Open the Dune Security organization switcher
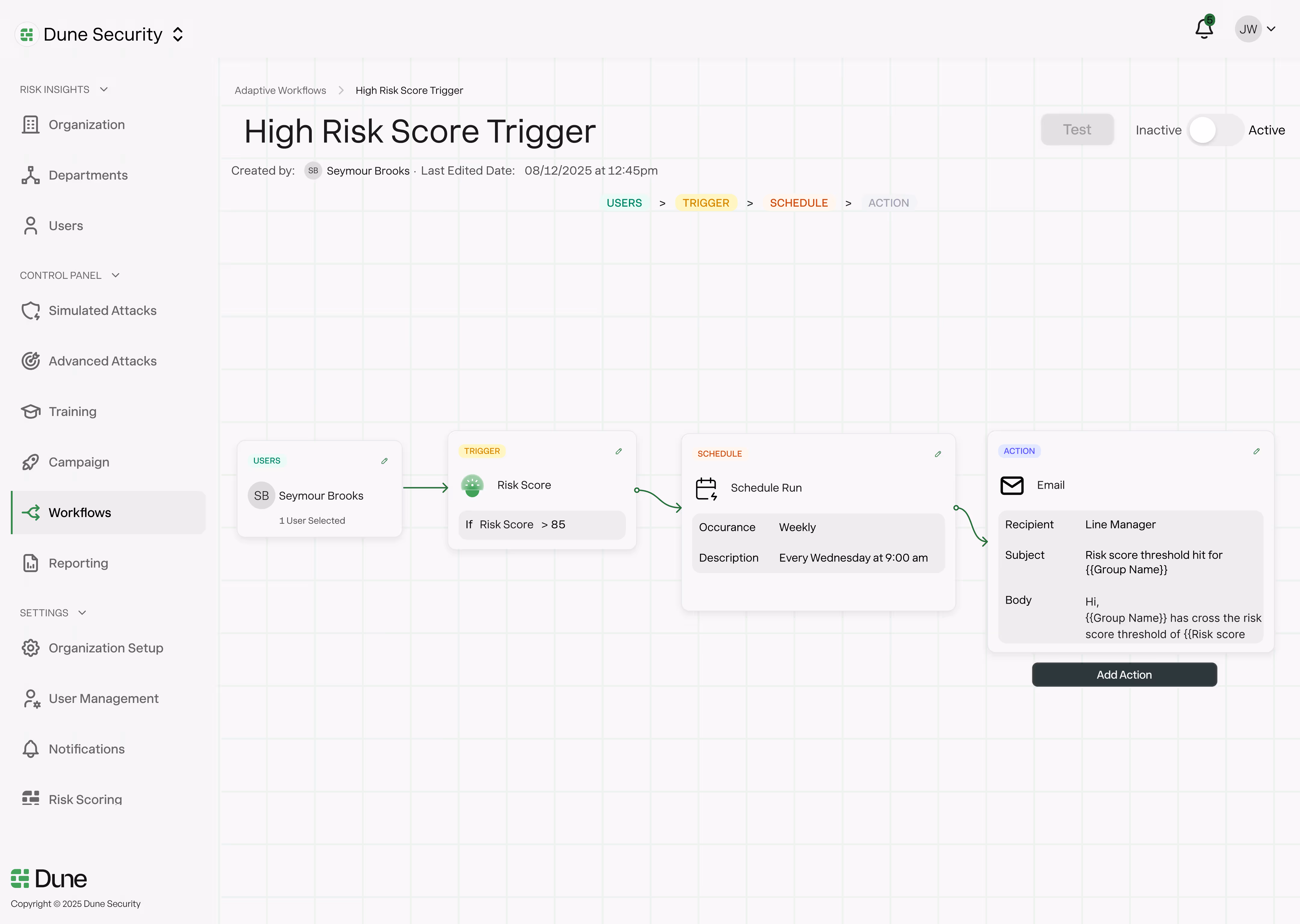 pyautogui.click(x=178, y=35)
